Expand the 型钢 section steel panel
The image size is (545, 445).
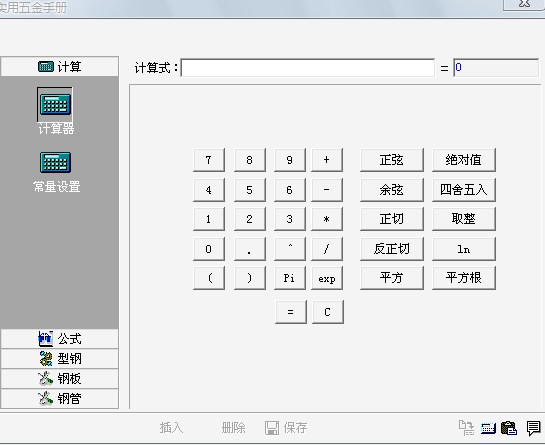[59, 358]
